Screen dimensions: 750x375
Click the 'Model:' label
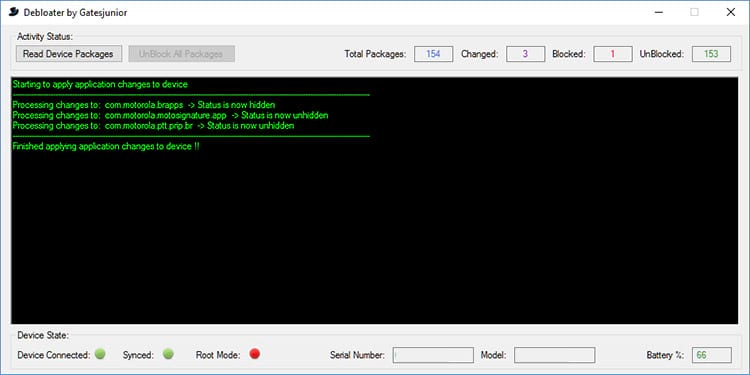pos(494,355)
